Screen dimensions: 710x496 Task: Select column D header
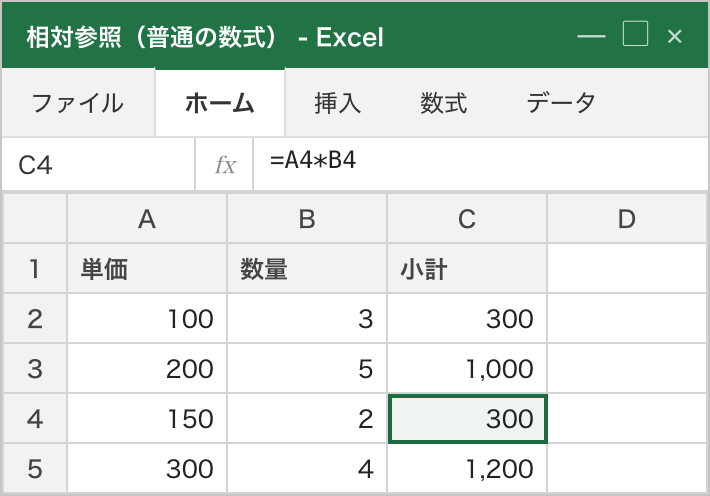coord(627,219)
